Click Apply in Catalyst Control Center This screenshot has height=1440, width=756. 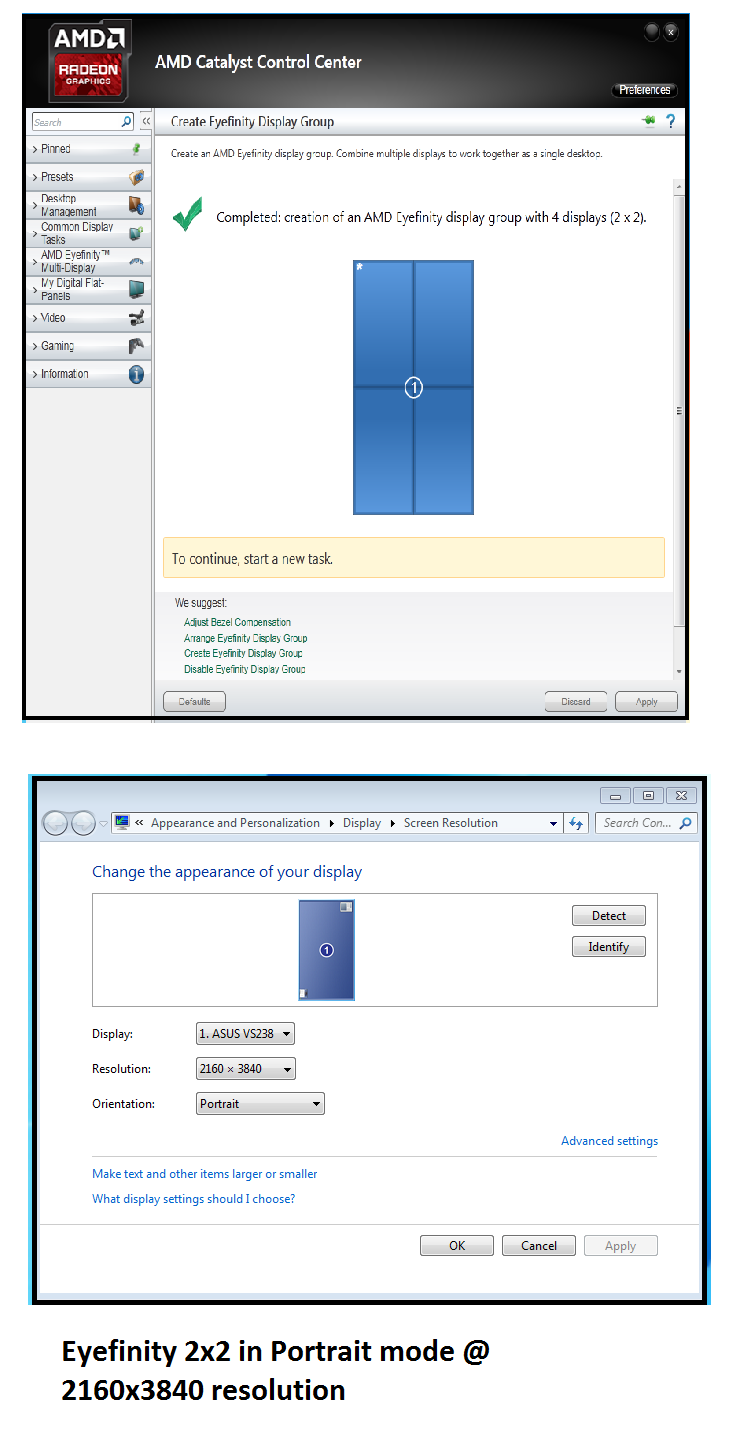[647, 702]
